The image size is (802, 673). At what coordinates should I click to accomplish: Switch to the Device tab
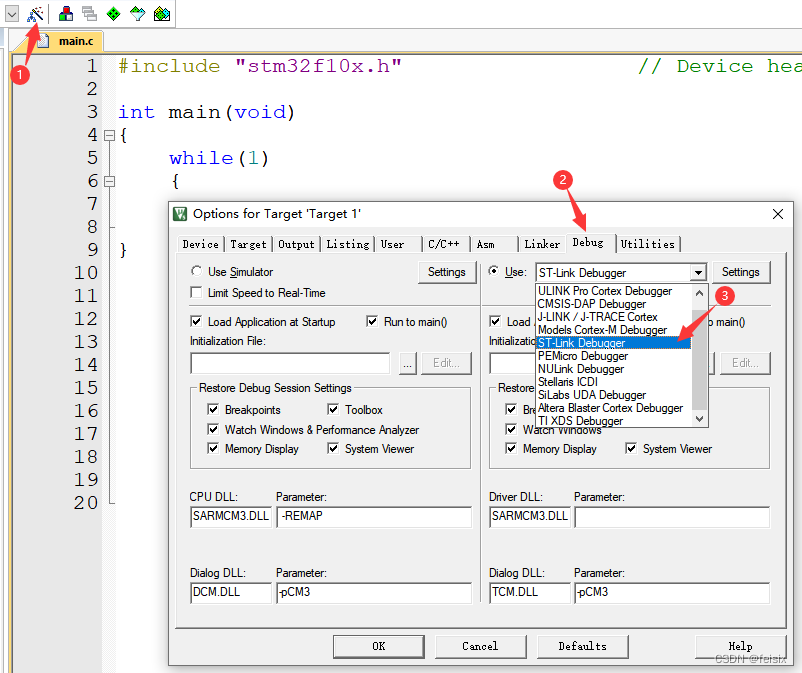(x=200, y=244)
